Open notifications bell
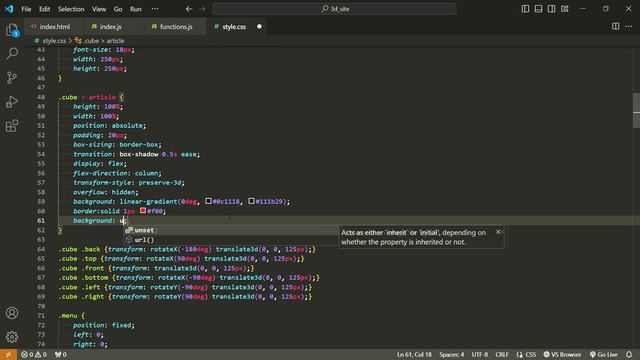The width and height of the screenshot is (640, 360). (629, 354)
